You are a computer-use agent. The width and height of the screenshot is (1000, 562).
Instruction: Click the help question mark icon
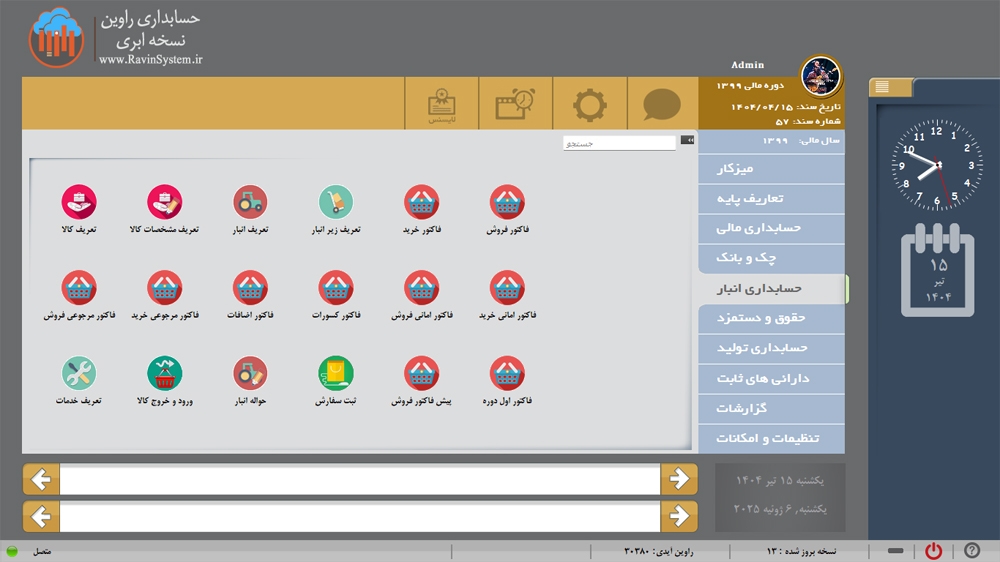pyautogui.click(x=971, y=551)
